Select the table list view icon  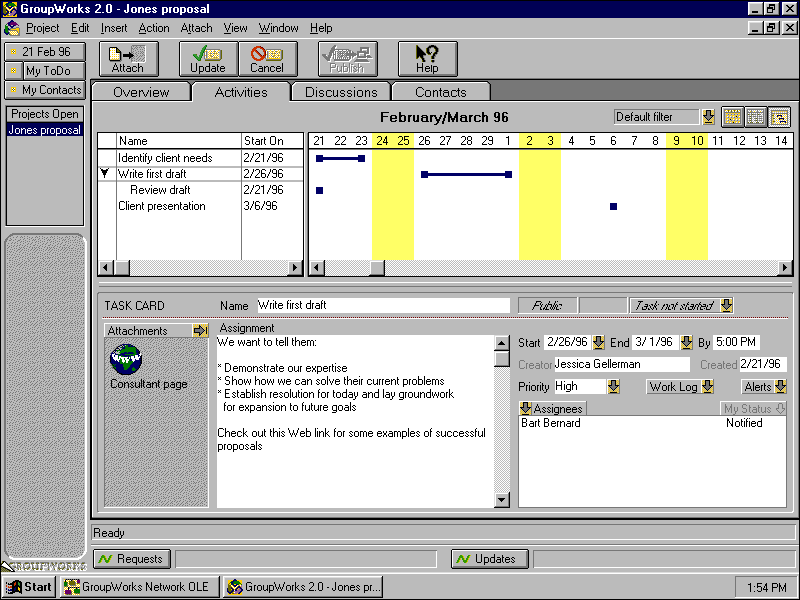pos(756,117)
